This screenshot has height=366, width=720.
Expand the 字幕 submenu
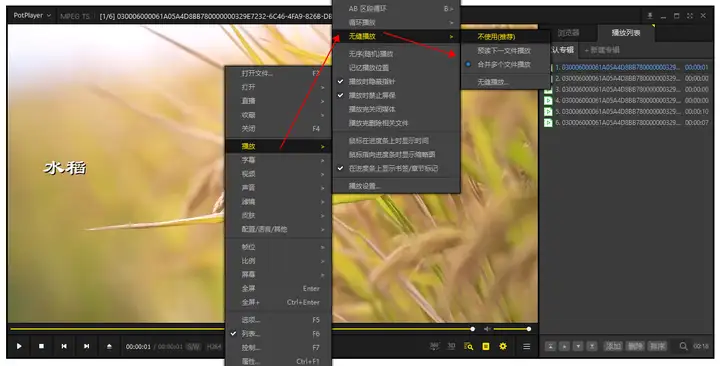pos(278,160)
